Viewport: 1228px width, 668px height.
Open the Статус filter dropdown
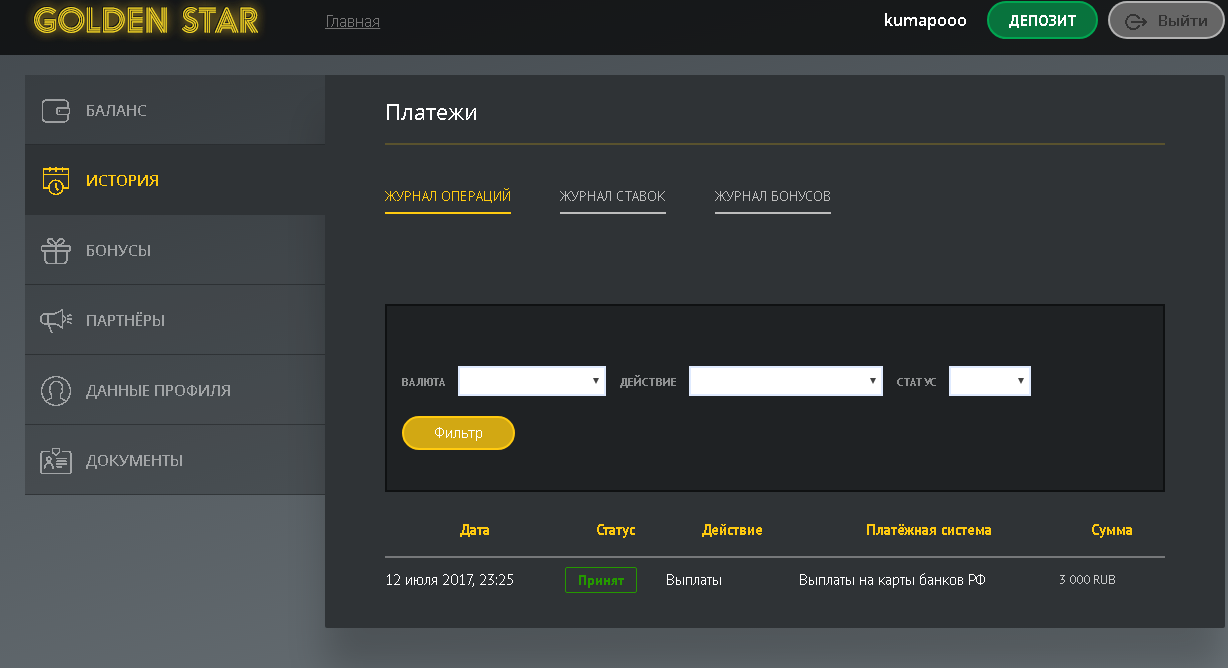pyautogui.click(x=989, y=381)
